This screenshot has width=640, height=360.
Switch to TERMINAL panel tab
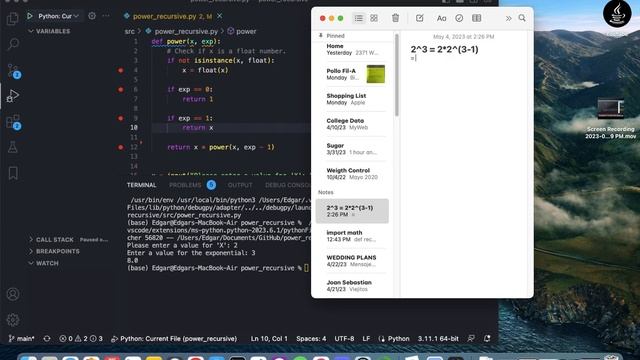(141, 185)
